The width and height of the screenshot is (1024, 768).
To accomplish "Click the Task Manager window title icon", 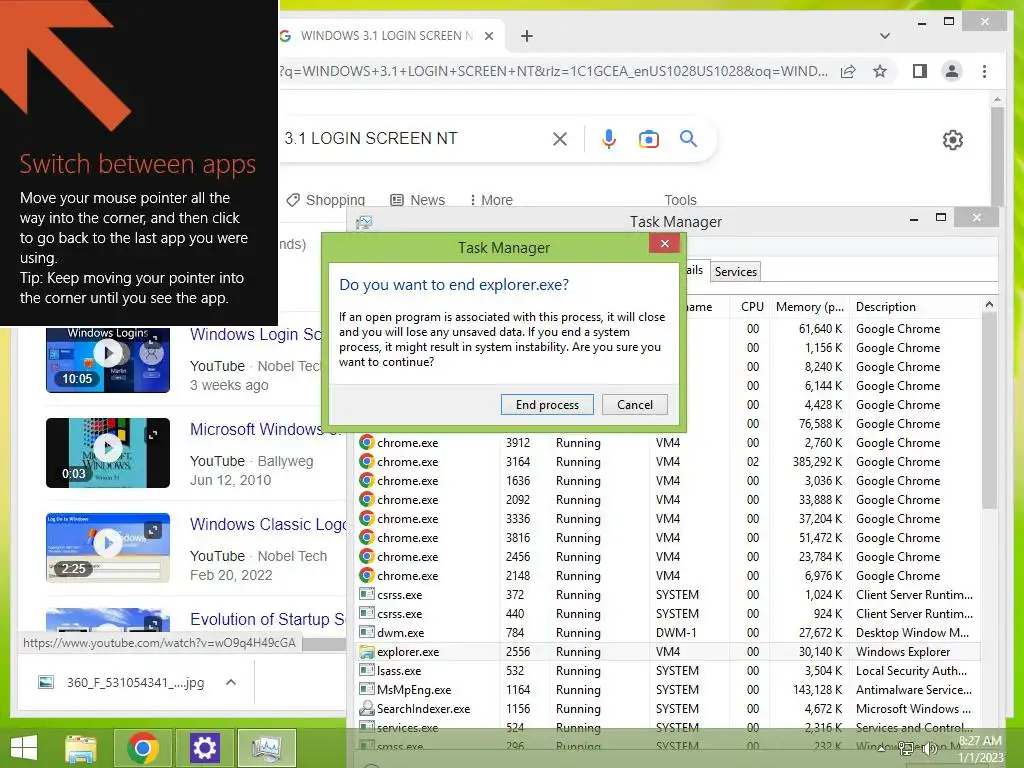I will click(x=364, y=222).
